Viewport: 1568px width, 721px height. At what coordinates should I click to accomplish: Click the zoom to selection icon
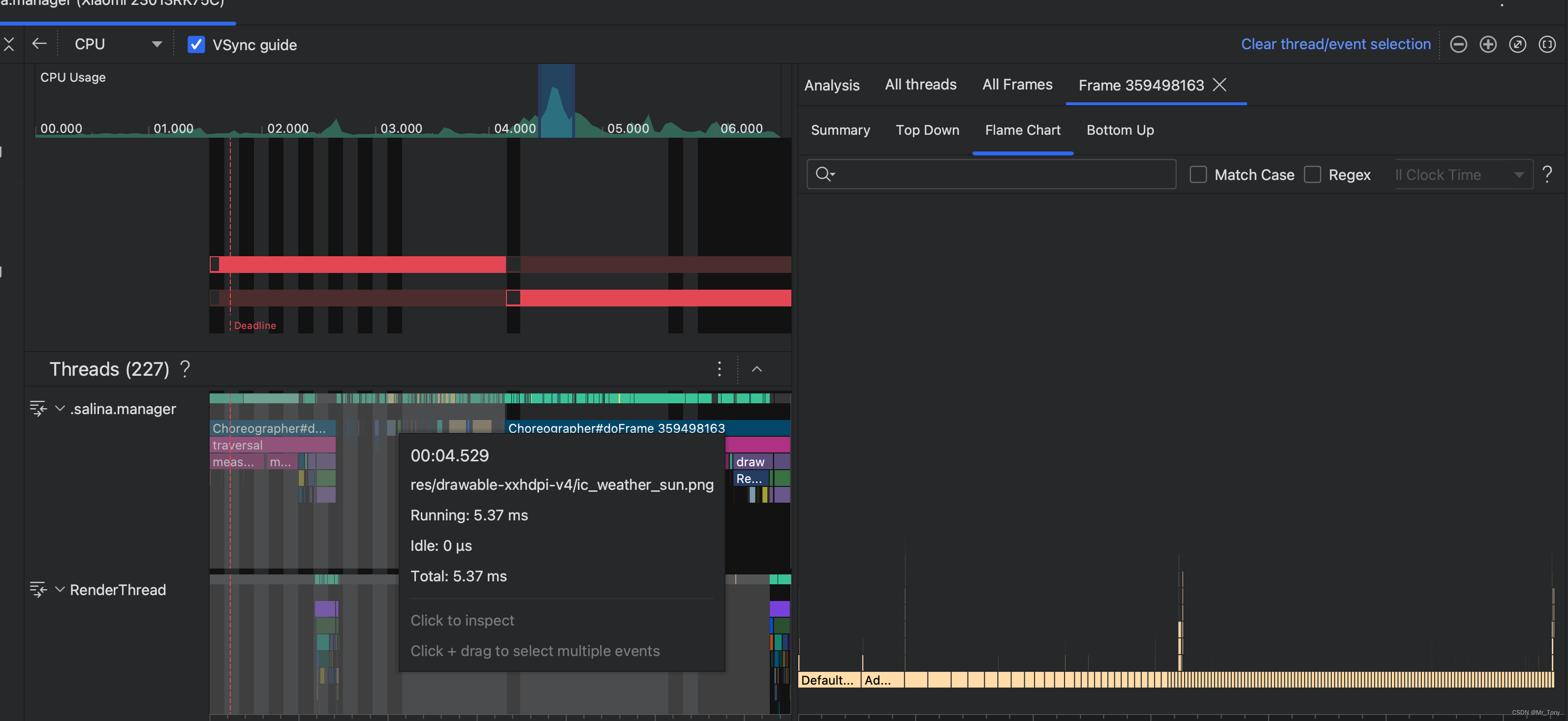tap(1547, 44)
